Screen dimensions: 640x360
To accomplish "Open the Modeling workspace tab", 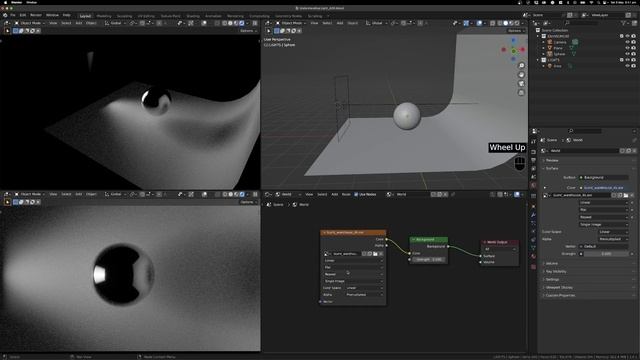I will [104, 16].
